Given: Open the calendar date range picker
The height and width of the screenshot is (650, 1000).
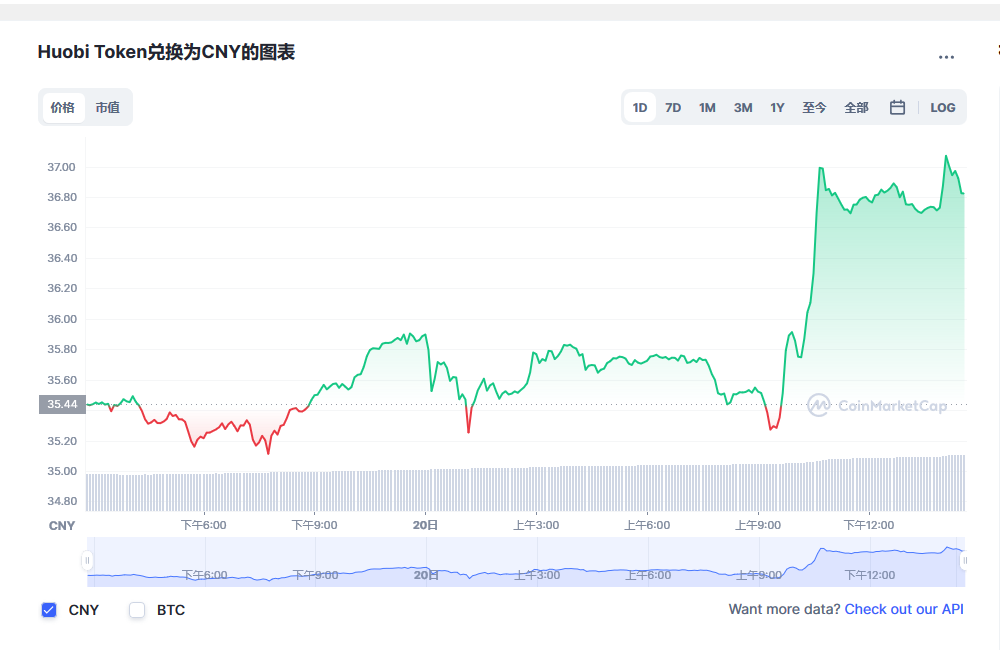Looking at the screenshot, I should point(897,108).
